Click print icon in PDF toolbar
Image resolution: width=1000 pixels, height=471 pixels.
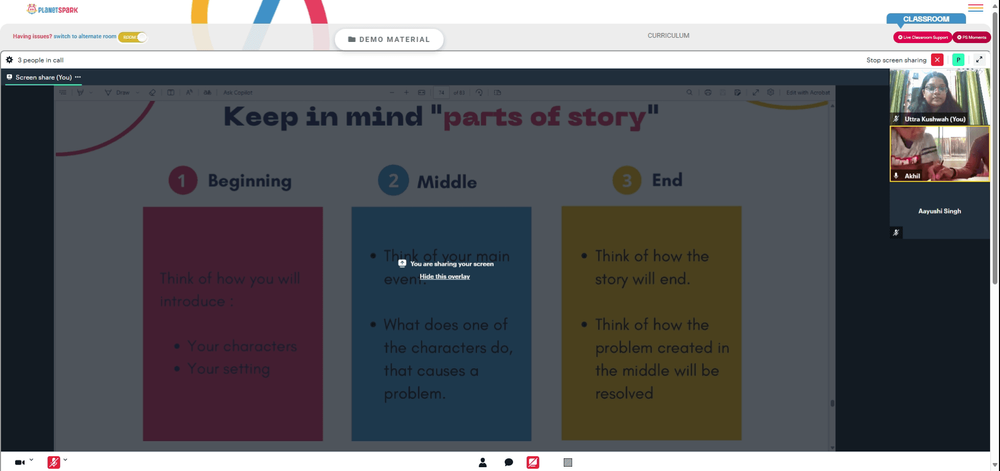click(708, 92)
